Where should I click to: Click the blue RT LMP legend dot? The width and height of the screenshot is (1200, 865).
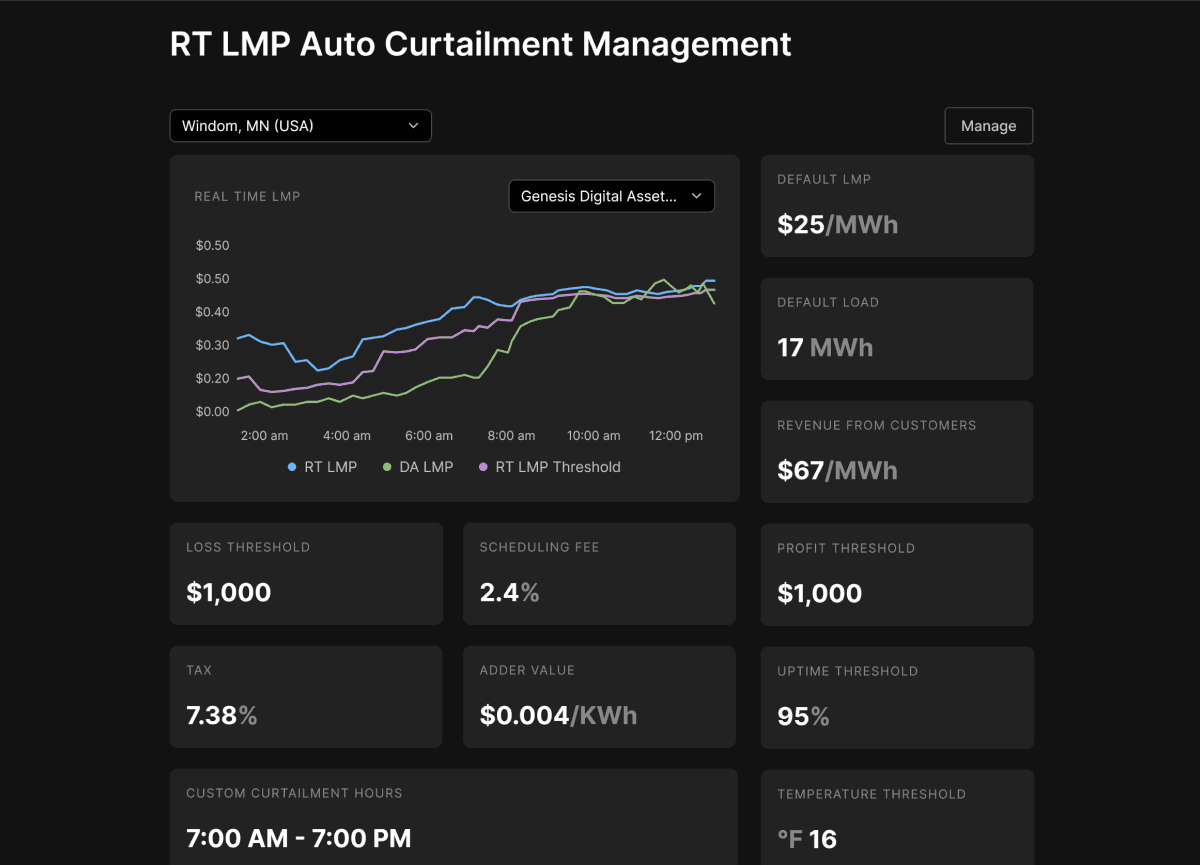[293, 467]
